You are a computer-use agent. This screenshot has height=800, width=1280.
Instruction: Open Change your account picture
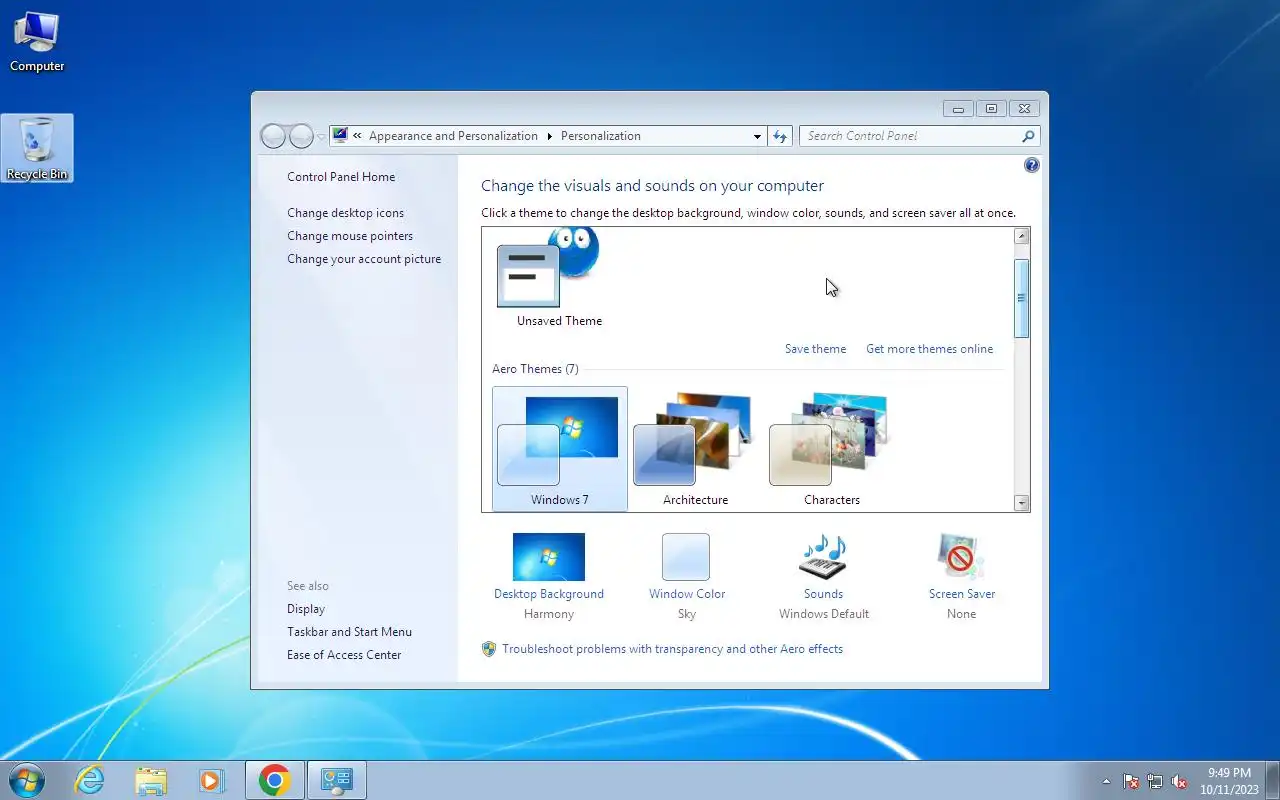coord(364,259)
